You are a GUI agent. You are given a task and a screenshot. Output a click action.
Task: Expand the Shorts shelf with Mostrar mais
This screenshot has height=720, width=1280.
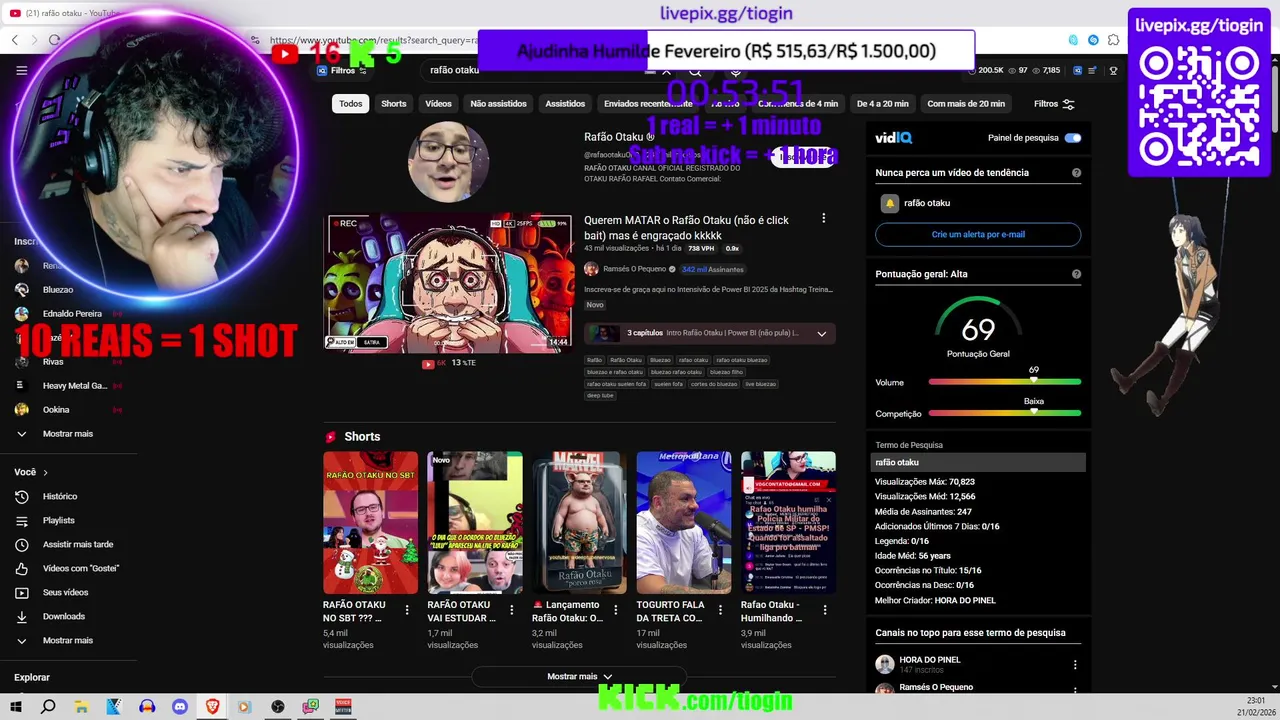point(579,677)
